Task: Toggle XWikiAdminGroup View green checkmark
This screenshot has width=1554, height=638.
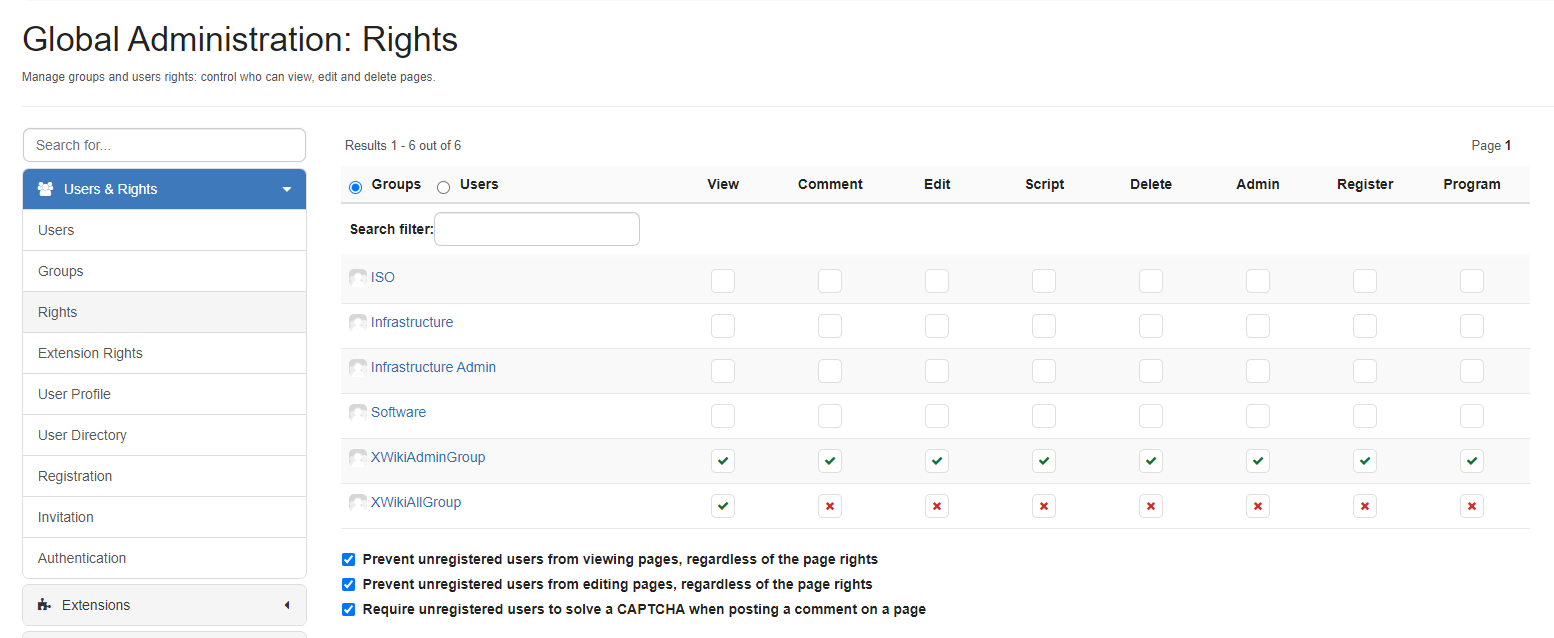Action: [x=723, y=461]
